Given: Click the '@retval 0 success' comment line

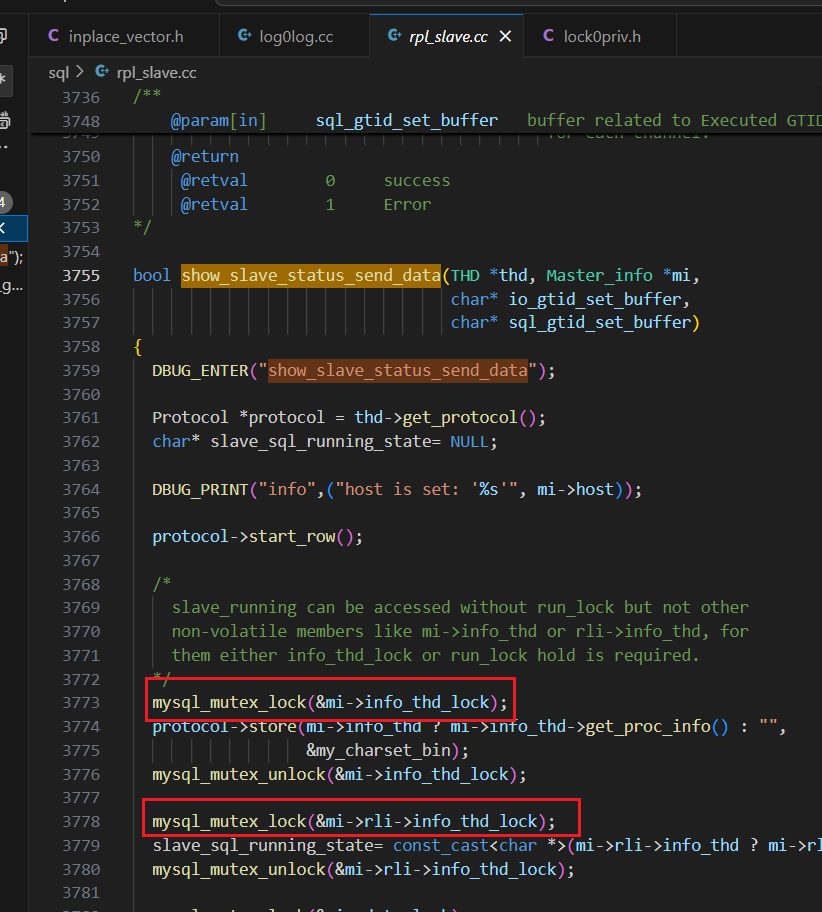Looking at the screenshot, I should [315, 181].
